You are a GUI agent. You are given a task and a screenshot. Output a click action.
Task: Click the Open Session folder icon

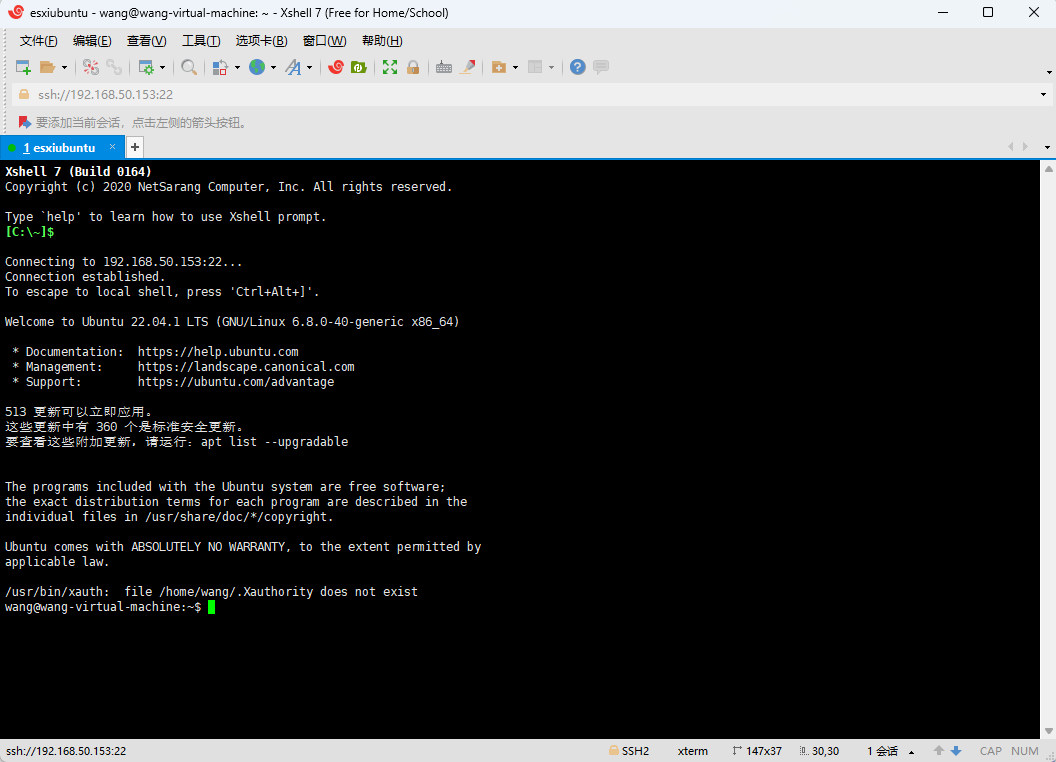pyautogui.click(x=47, y=67)
